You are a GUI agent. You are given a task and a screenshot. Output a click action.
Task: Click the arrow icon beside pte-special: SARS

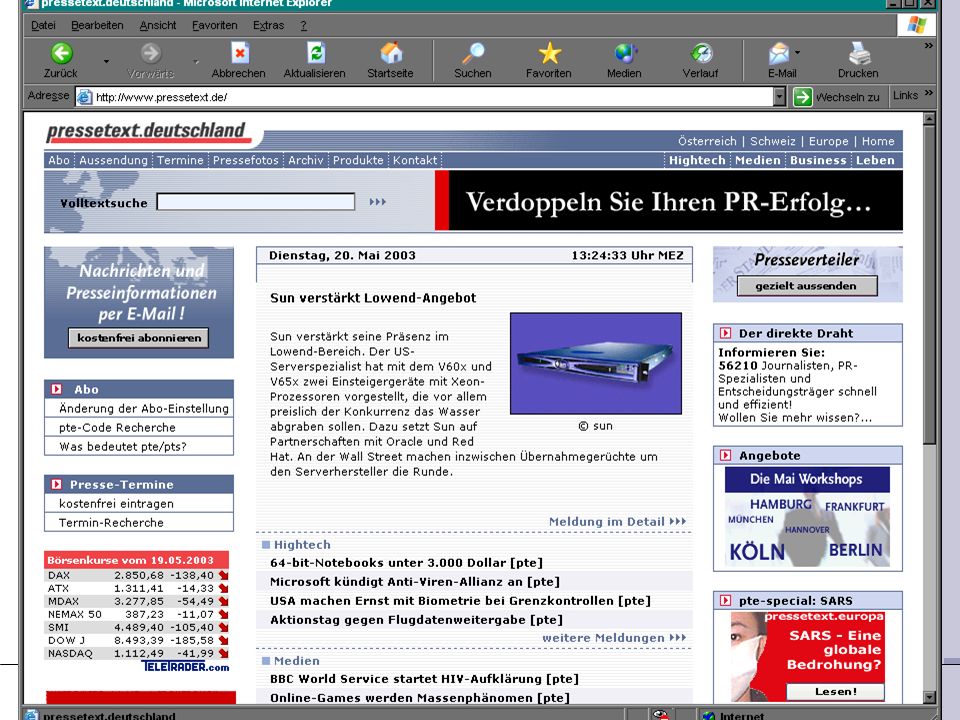pyautogui.click(x=726, y=600)
